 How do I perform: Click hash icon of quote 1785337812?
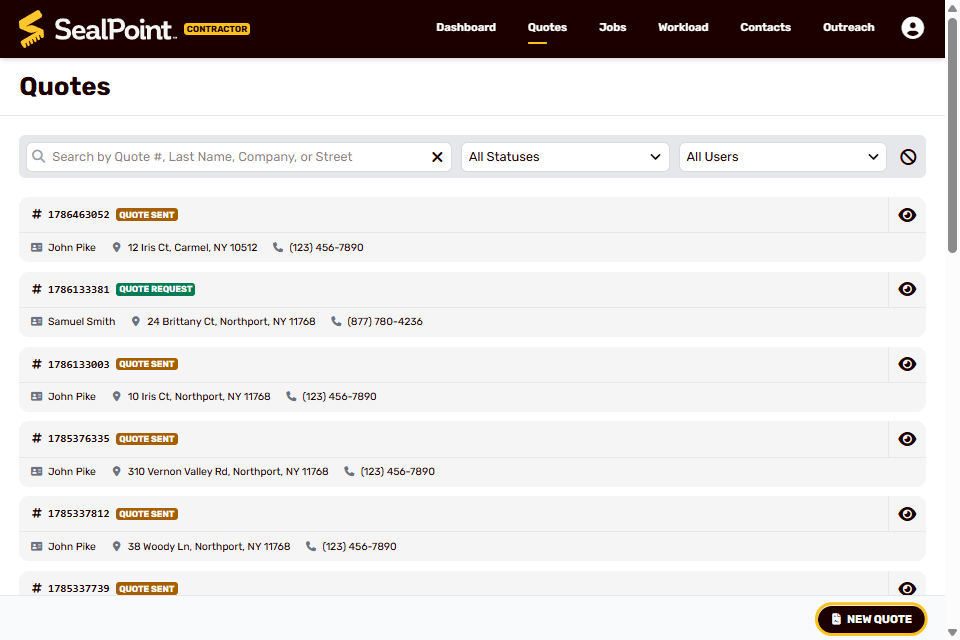[37, 513]
